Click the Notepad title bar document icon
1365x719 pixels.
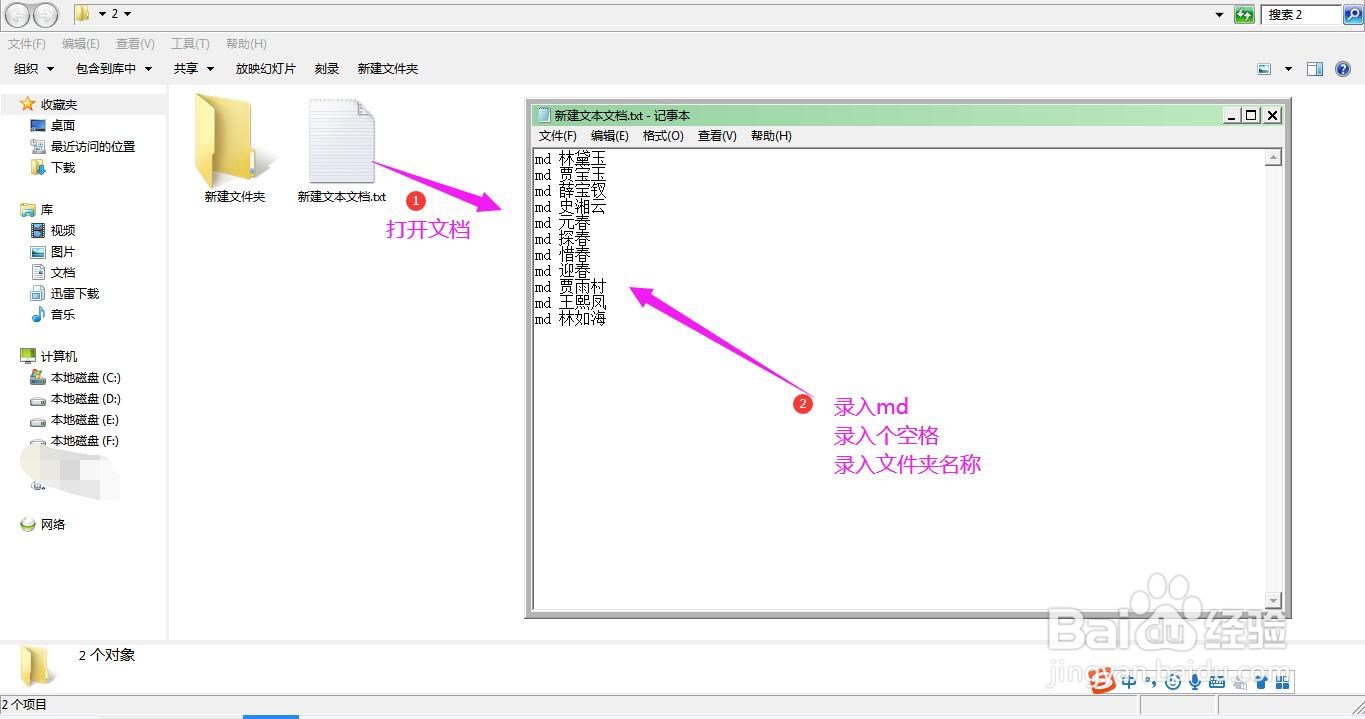pos(543,115)
